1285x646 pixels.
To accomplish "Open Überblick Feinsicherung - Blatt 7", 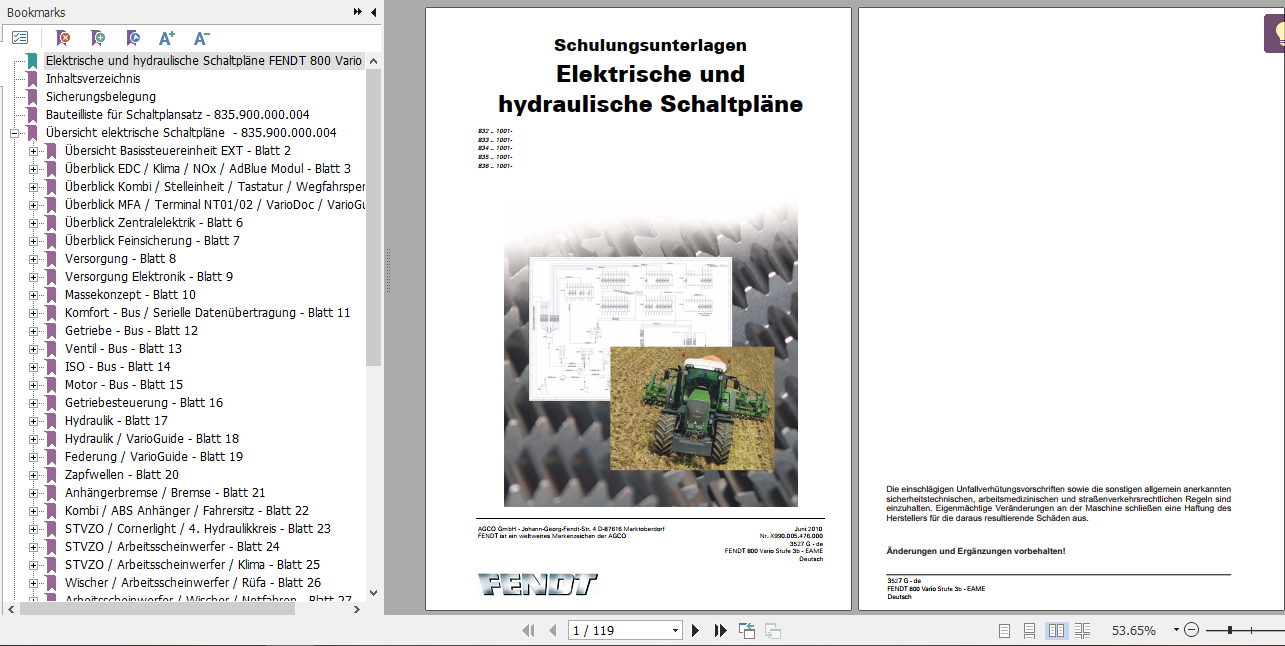I will click(152, 241).
